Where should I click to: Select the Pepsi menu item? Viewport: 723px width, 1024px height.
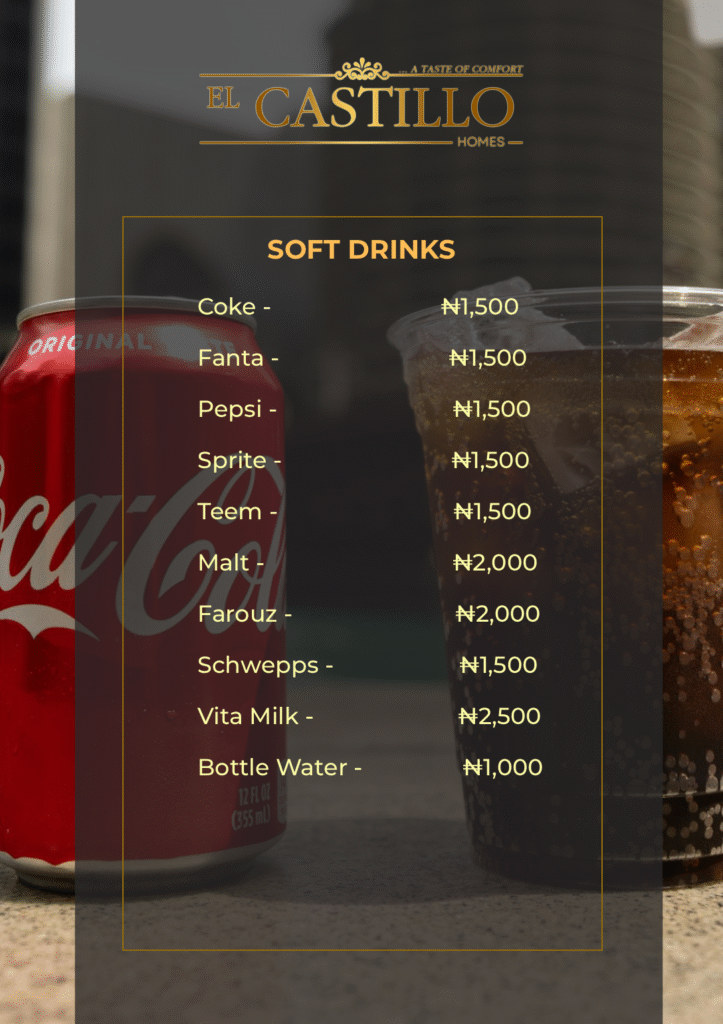tap(236, 409)
